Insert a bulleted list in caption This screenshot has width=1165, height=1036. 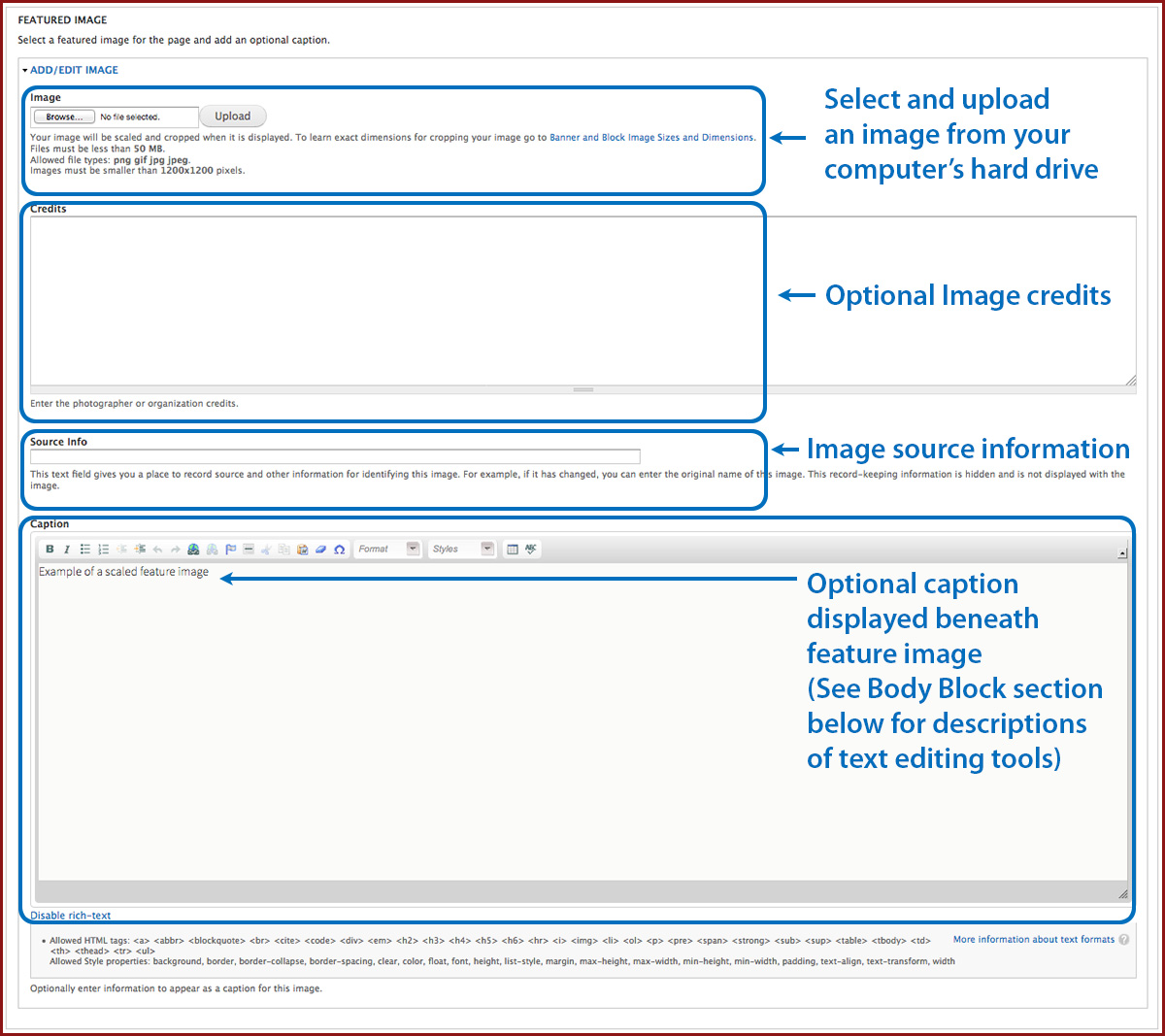pyautogui.click(x=85, y=550)
